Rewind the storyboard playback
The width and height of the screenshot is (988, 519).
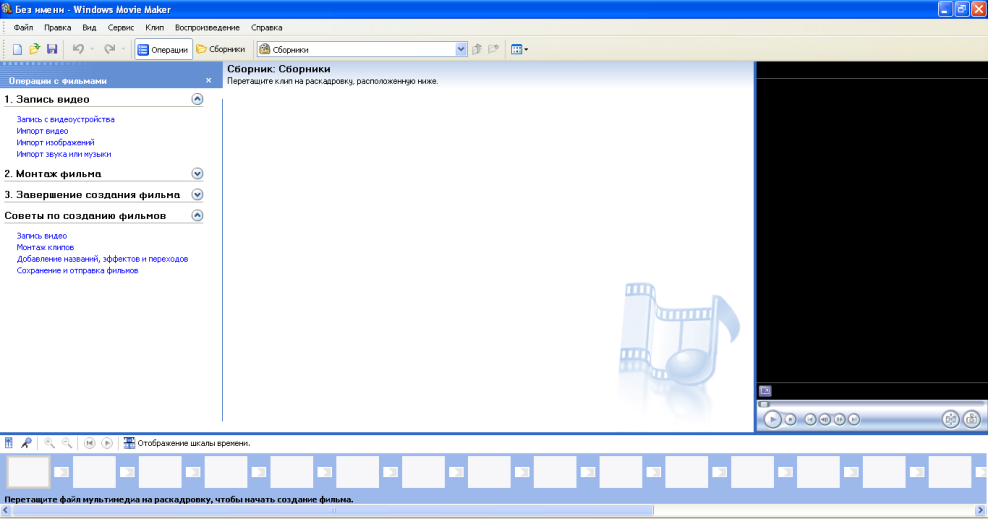(89, 443)
